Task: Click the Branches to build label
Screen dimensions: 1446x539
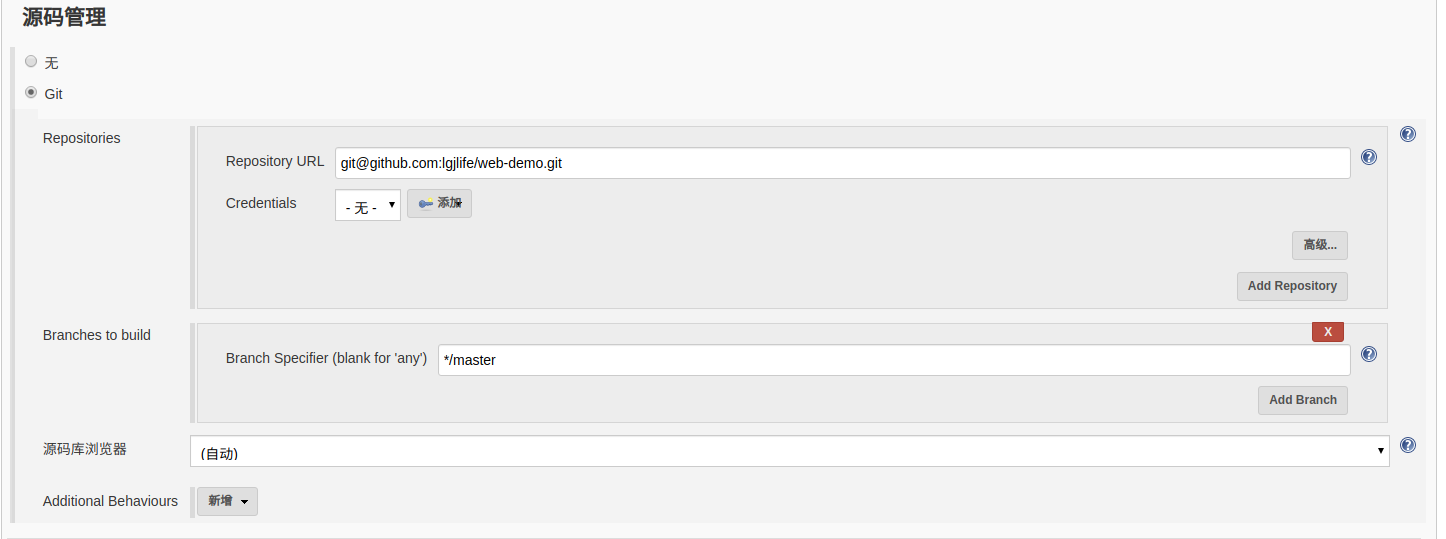Action: click(x=96, y=335)
